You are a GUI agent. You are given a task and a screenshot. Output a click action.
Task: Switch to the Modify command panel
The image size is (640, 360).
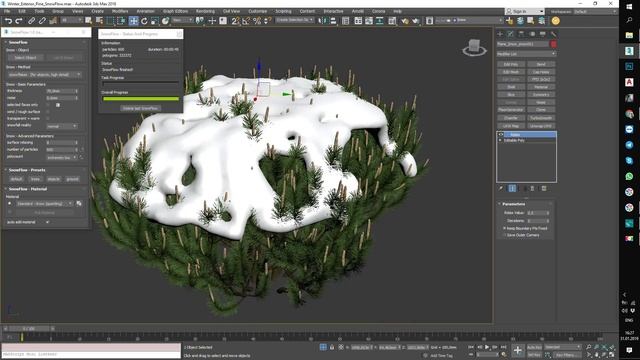(x=510, y=34)
